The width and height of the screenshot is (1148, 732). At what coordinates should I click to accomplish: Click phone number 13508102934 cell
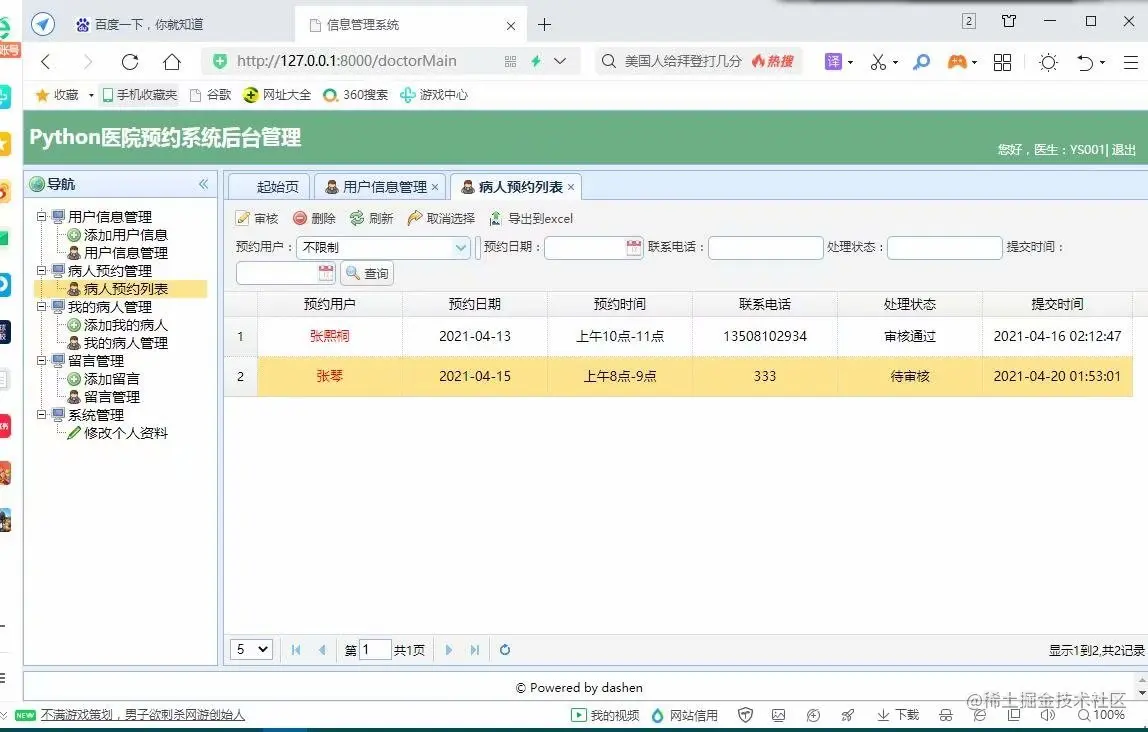(765, 336)
